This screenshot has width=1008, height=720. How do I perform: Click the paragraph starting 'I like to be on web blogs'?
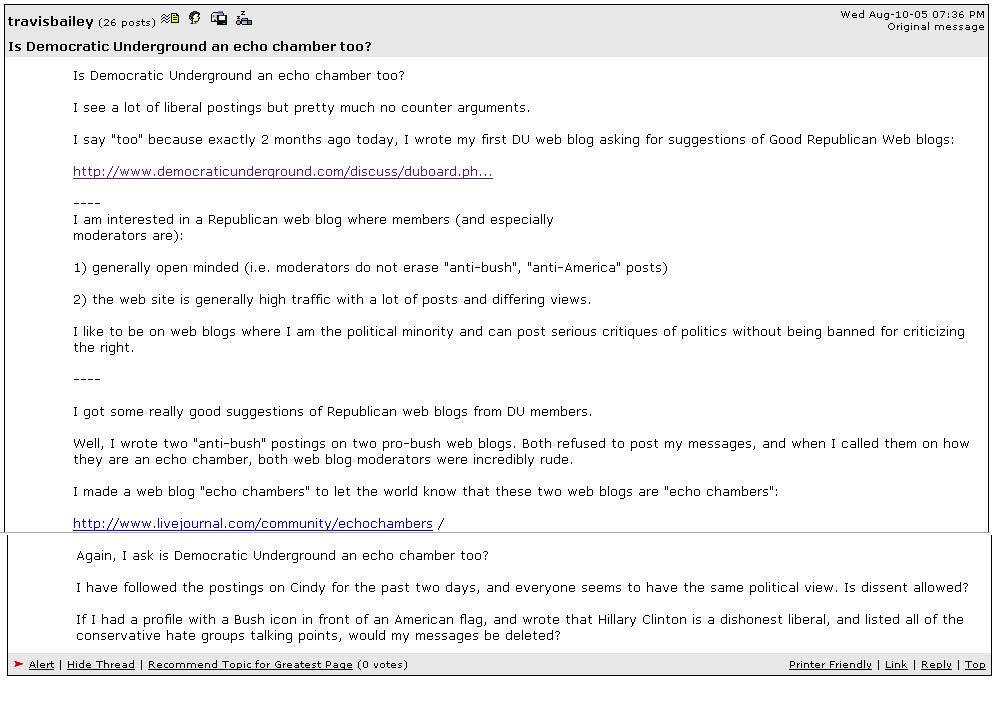click(x=519, y=339)
